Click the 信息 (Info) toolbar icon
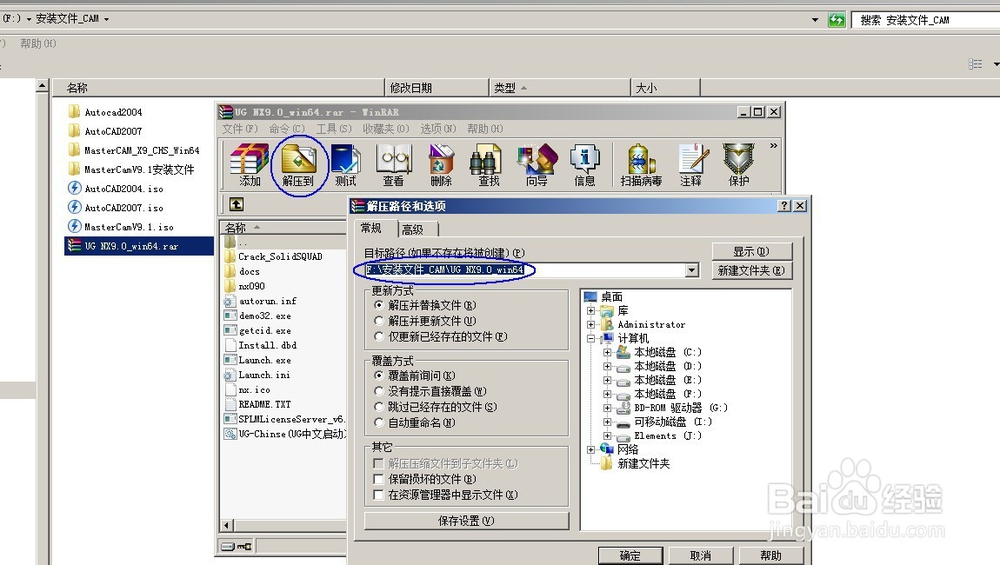The width and height of the screenshot is (1000, 565). pos(584,165)
